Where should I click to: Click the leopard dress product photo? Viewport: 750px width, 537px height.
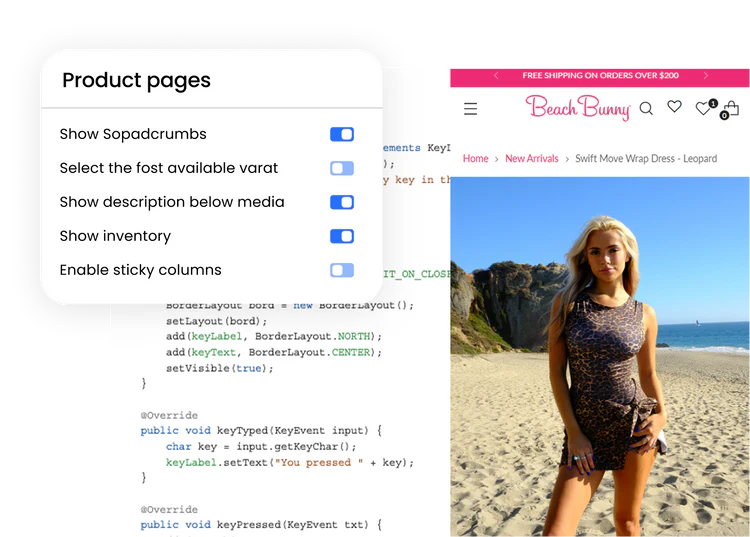600,357
